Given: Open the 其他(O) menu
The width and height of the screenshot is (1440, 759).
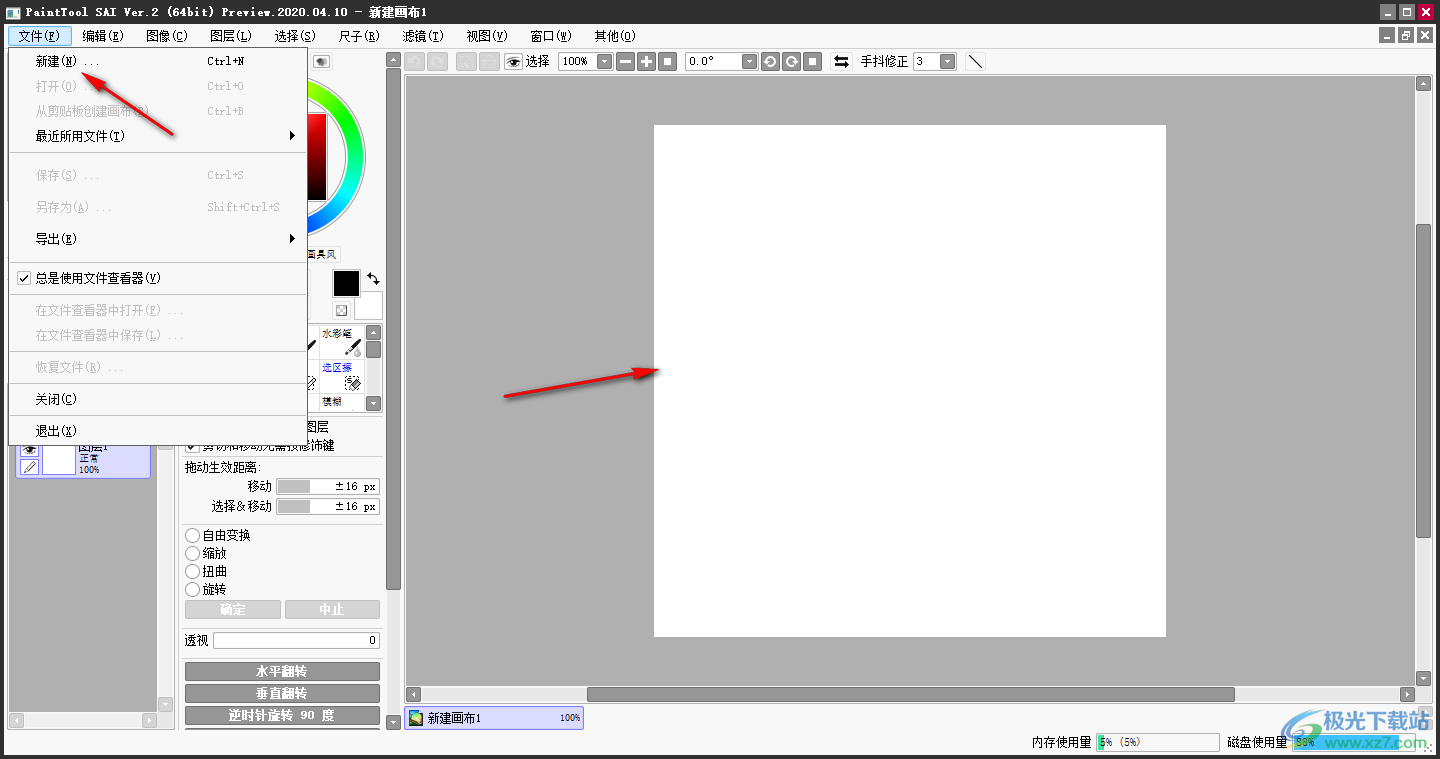Looking at the screenshot, I should point(615,36).
